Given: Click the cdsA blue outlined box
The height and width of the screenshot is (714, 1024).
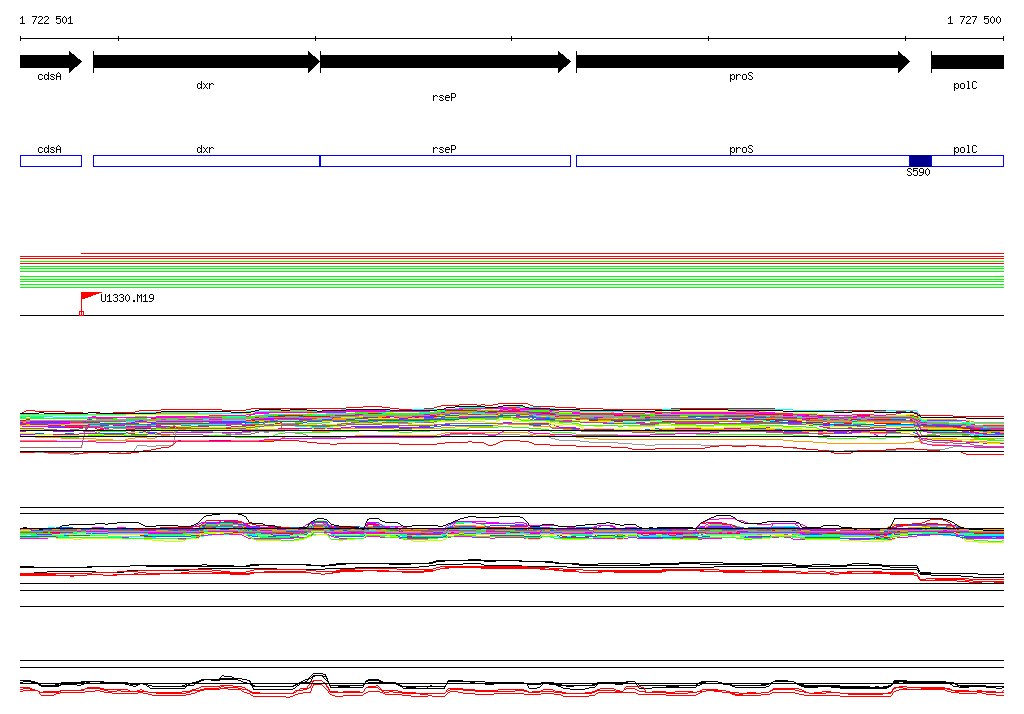Looking at the screenshot, I should 50,161.
